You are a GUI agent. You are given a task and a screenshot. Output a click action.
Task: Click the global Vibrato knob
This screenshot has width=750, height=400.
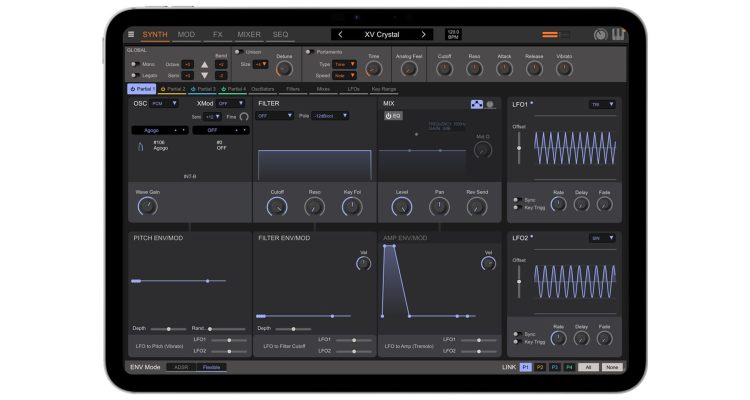coord(564,69)
